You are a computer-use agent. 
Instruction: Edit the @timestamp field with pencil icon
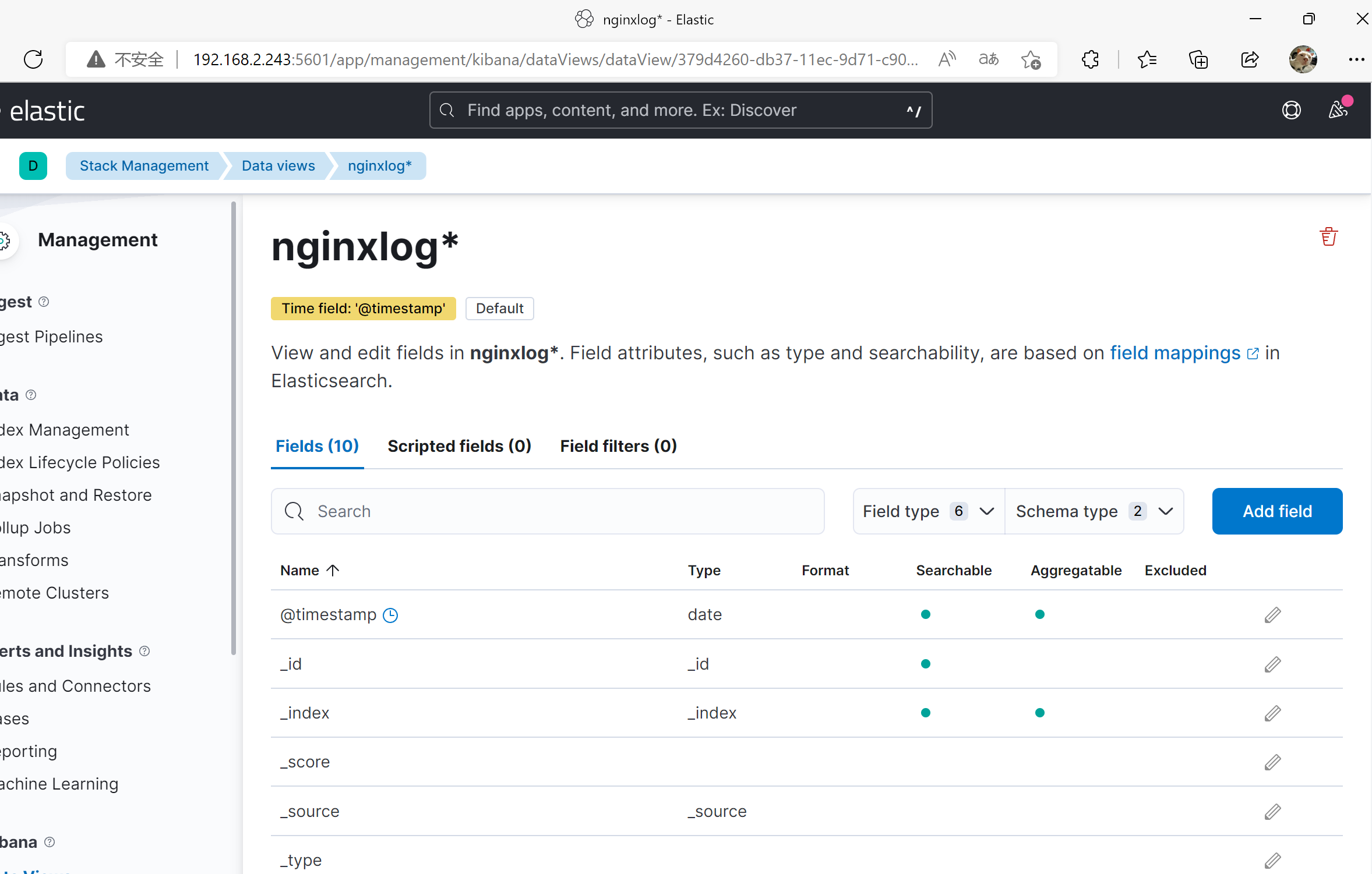[x=1272, y=615]
